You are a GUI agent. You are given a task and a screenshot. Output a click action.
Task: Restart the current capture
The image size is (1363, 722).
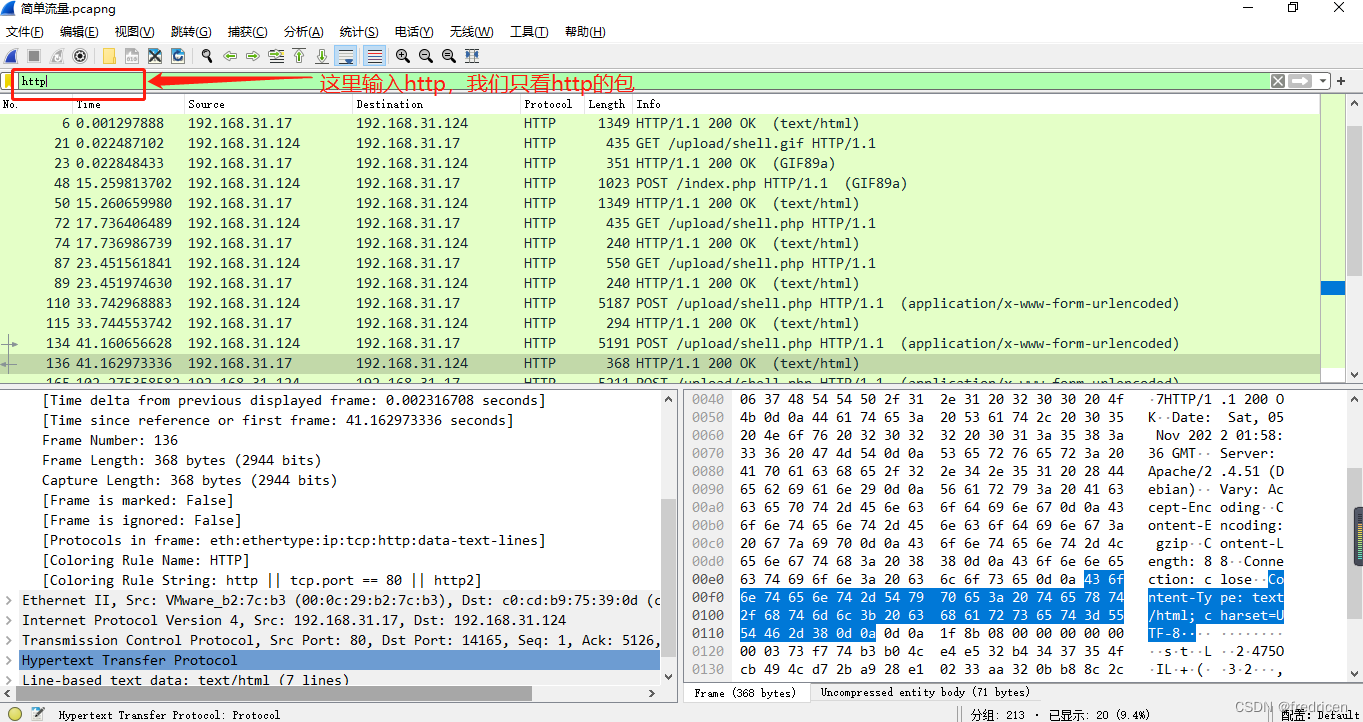57,56
